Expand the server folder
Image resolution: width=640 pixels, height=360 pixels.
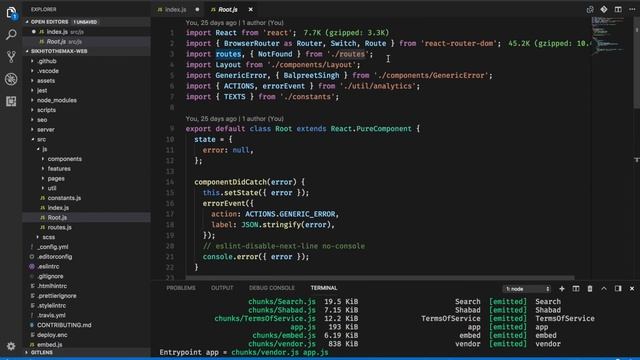click(x=45, y=129)
